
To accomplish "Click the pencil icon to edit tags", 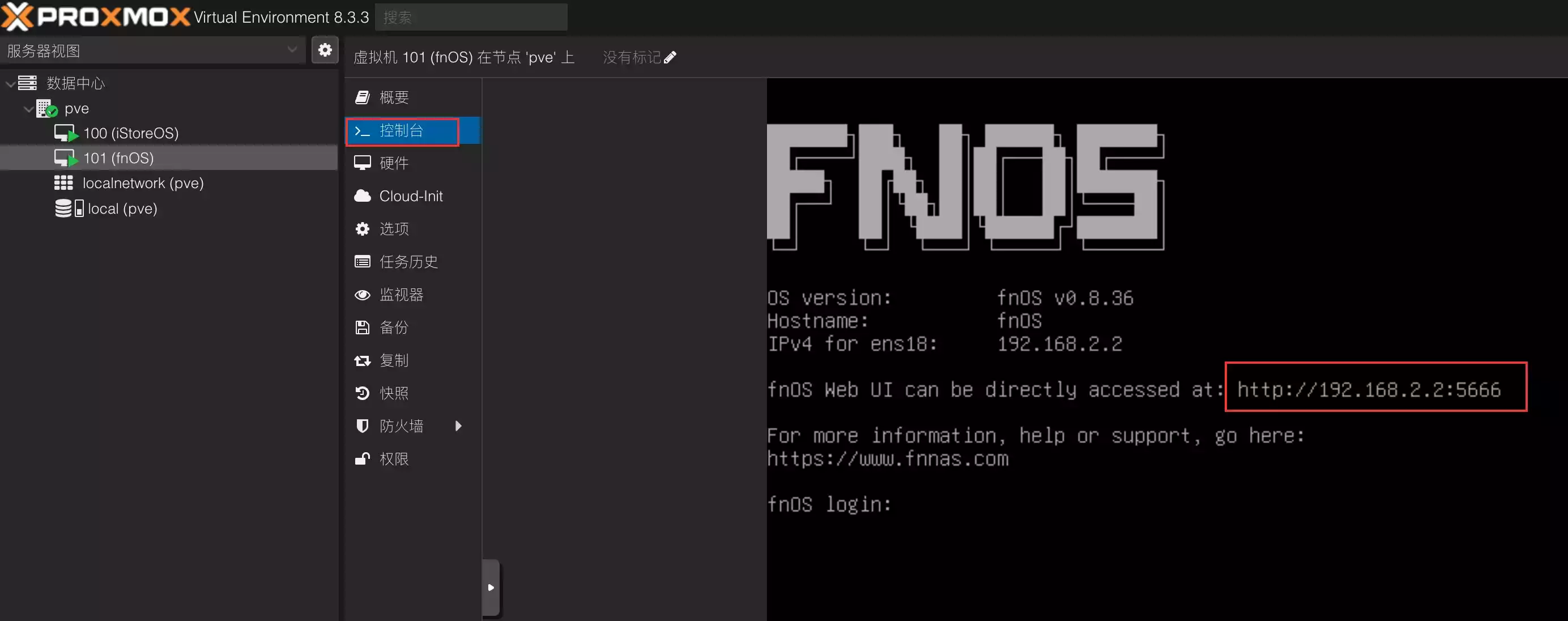I will tap(670, 57).
